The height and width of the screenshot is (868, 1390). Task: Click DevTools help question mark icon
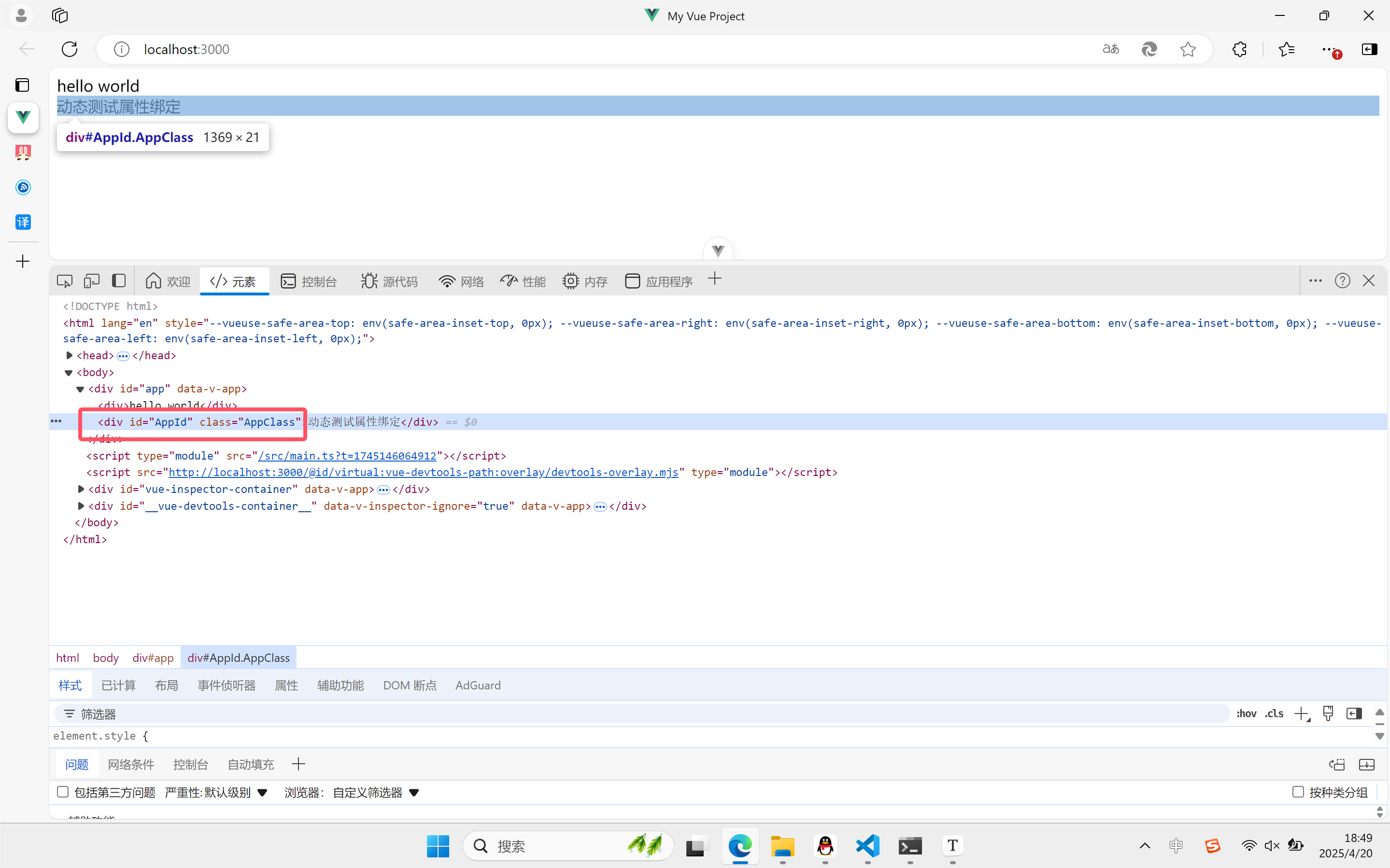pos(1342,280)
